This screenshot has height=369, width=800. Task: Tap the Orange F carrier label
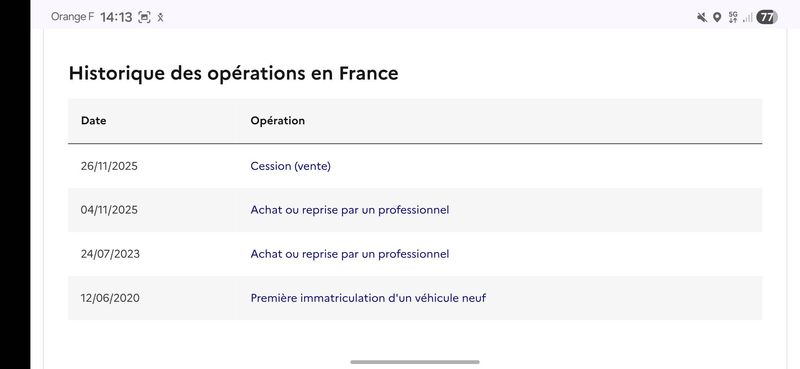point(72,17)
